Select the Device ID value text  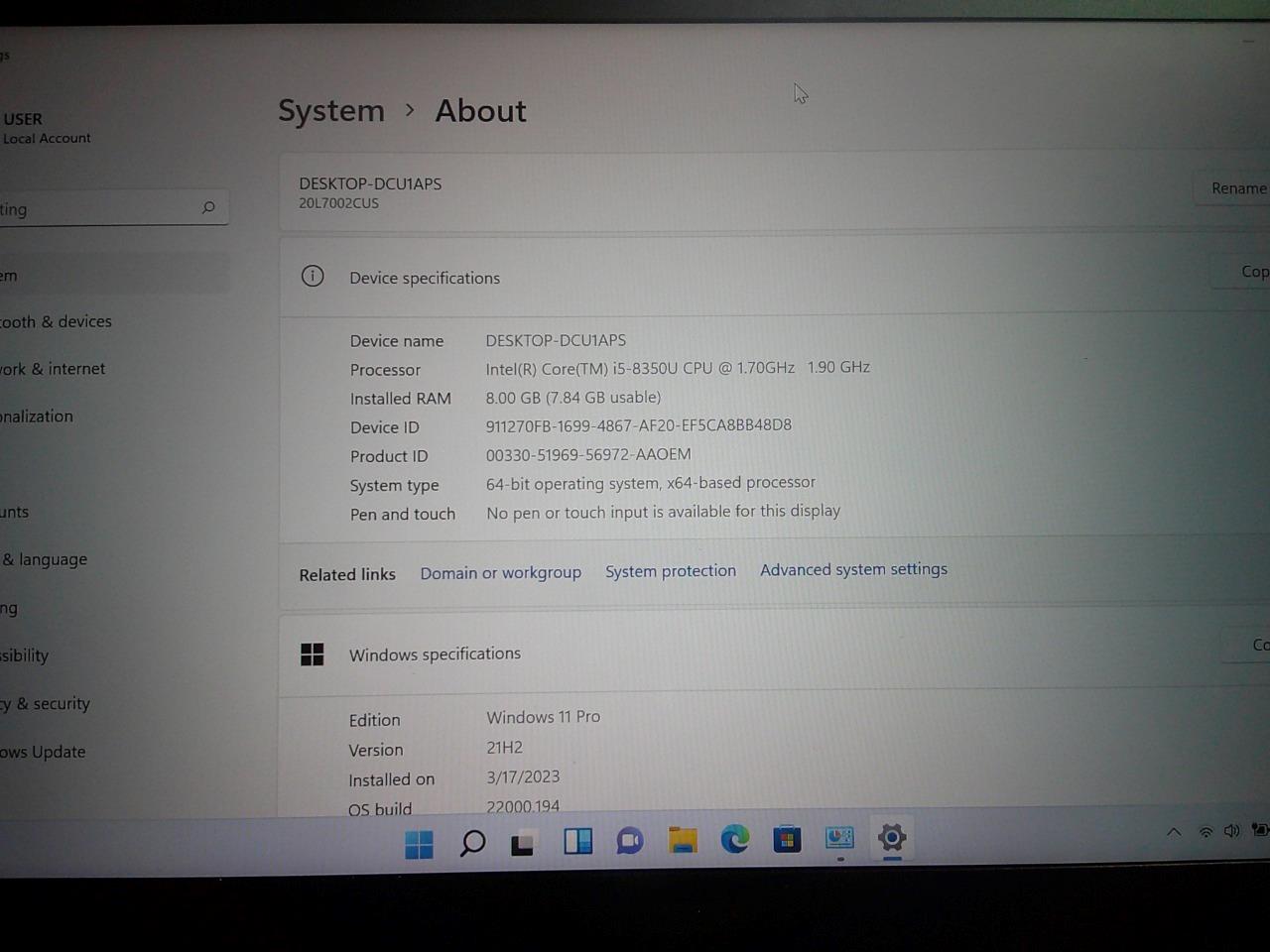pyautogui.click(x=638, y=425)
